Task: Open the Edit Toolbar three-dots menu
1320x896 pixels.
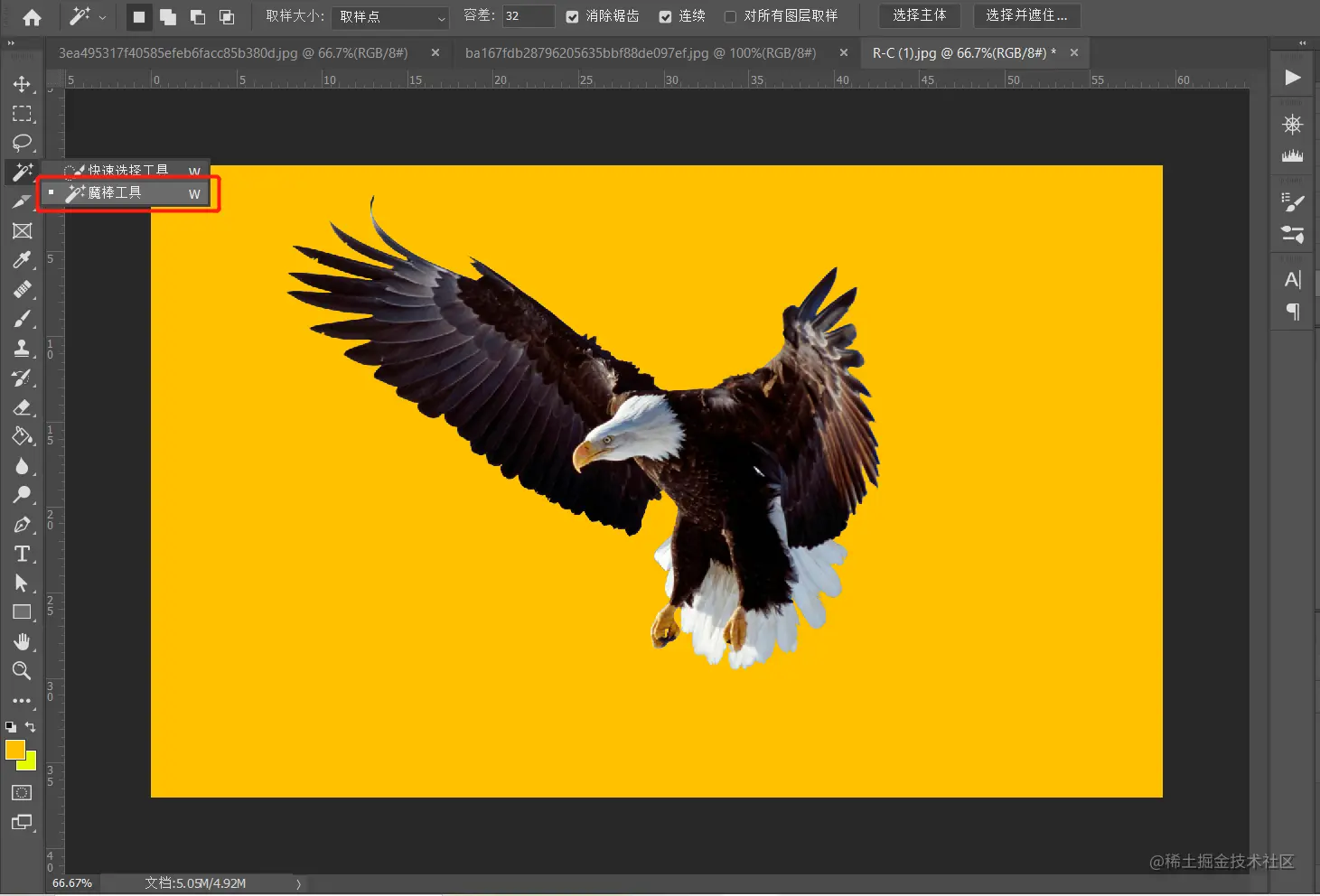Action: [x=22, y=700]
